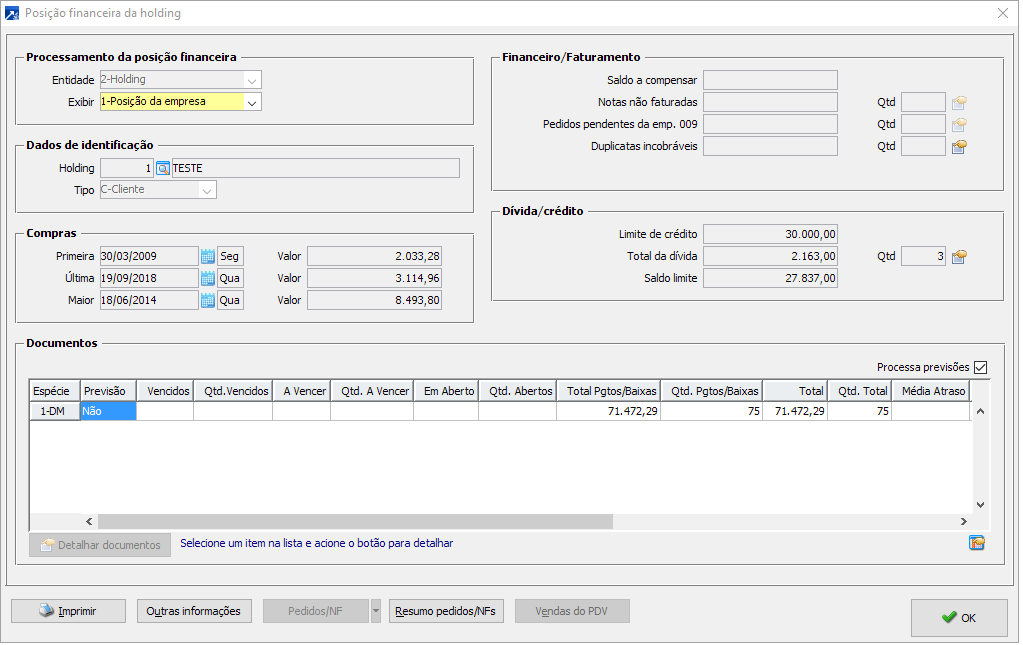Click export icon at documents grid corner

click(x=976, y=543)
